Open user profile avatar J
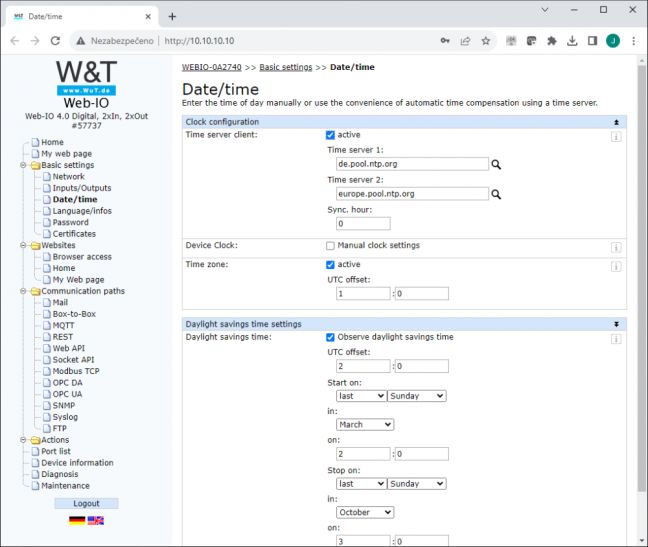Viewport: 648px width, 547px height. 613,41
